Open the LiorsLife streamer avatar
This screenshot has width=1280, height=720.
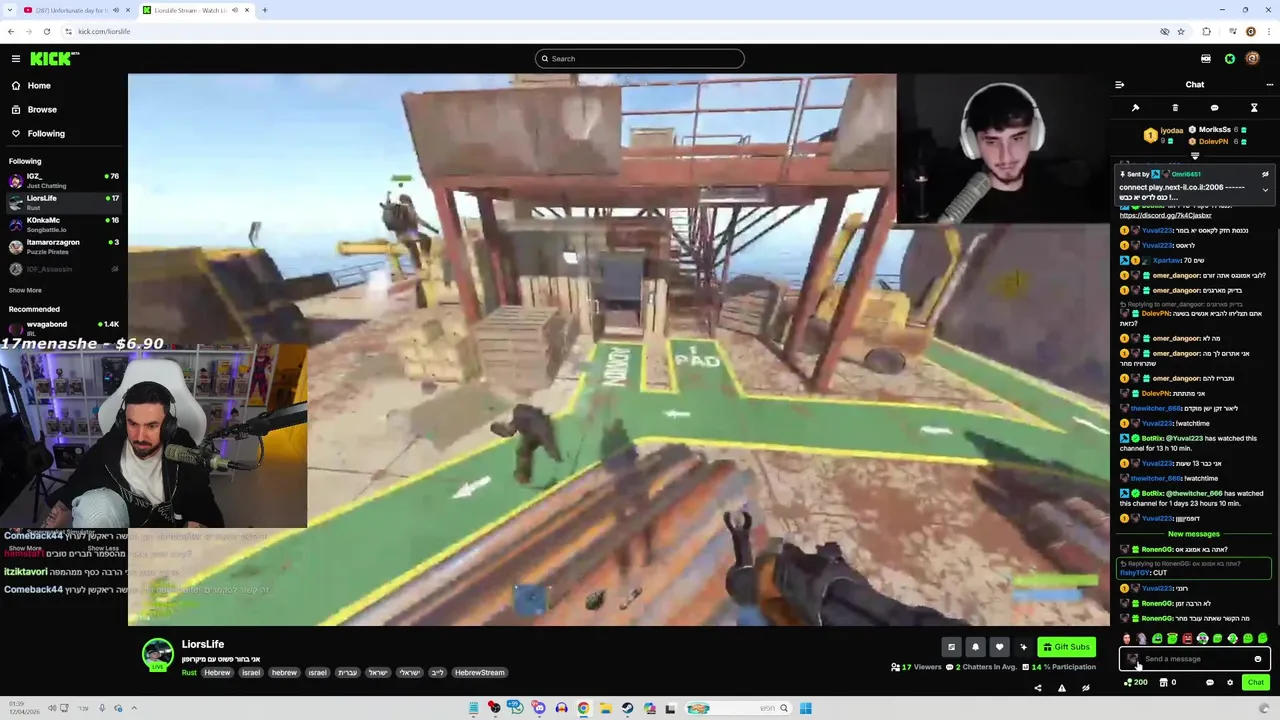(157, 654)
